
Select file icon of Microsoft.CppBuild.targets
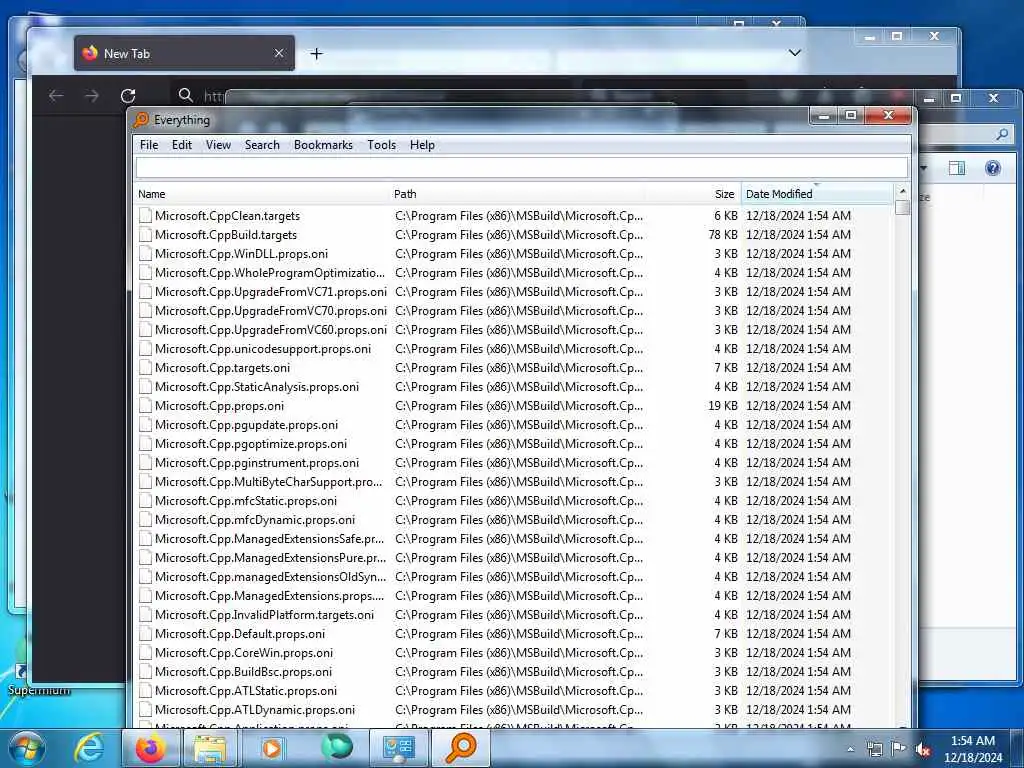click(x=146, y=234)
